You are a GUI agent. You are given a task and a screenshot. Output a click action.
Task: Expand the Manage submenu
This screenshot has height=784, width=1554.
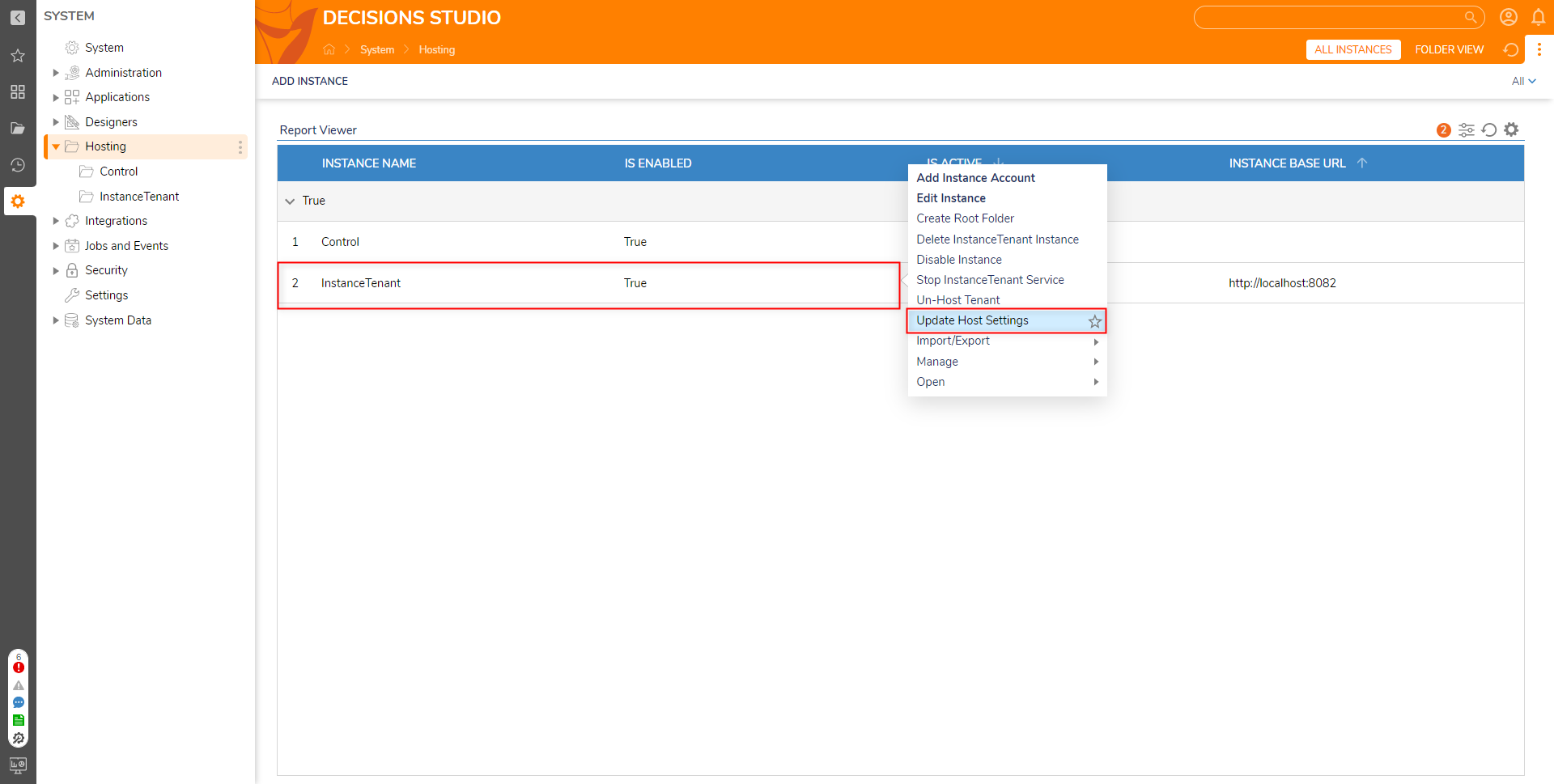(x=1007, y=362)
